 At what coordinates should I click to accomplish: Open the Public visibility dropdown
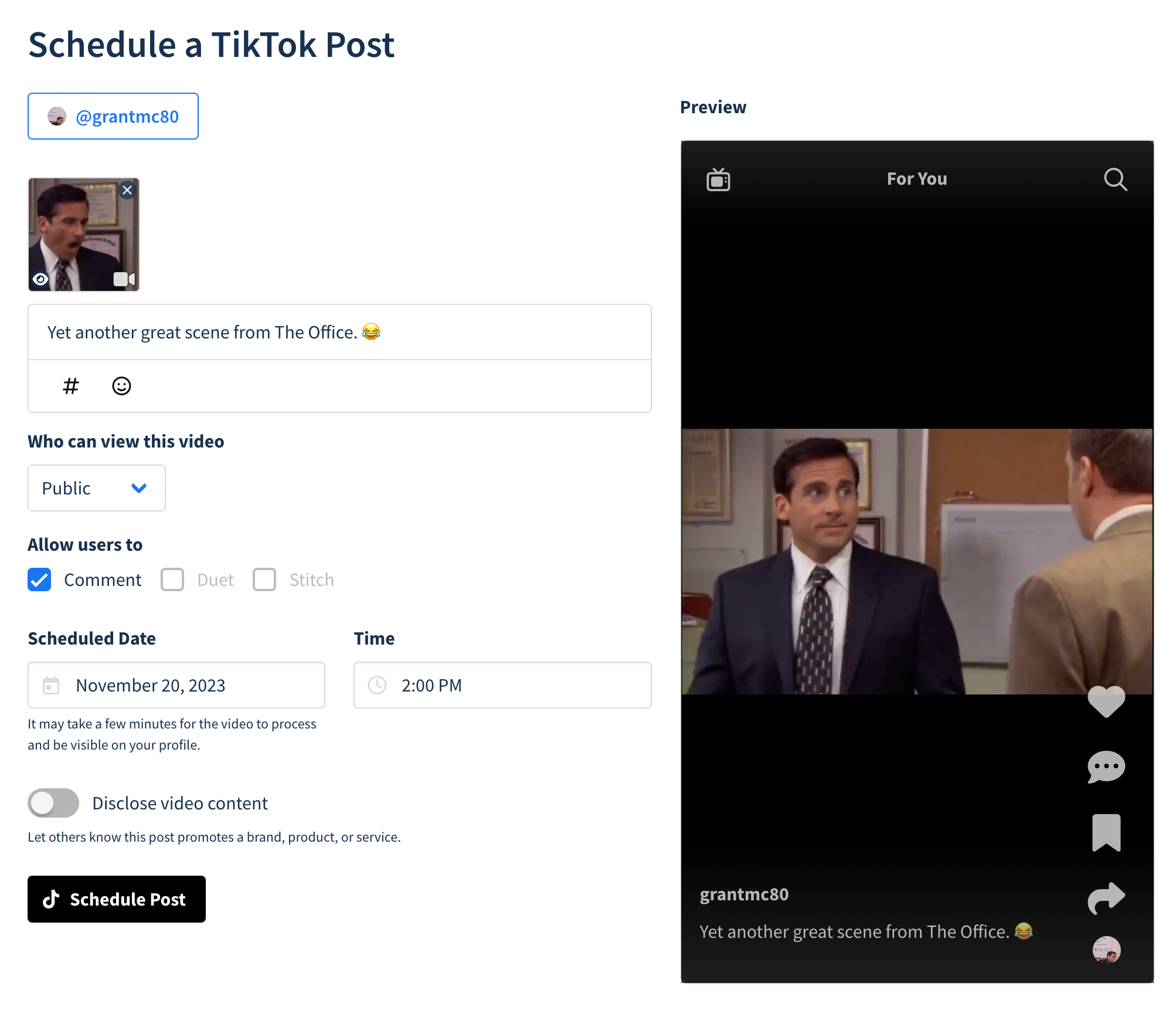pyautogui.click(x=97, y=488)
